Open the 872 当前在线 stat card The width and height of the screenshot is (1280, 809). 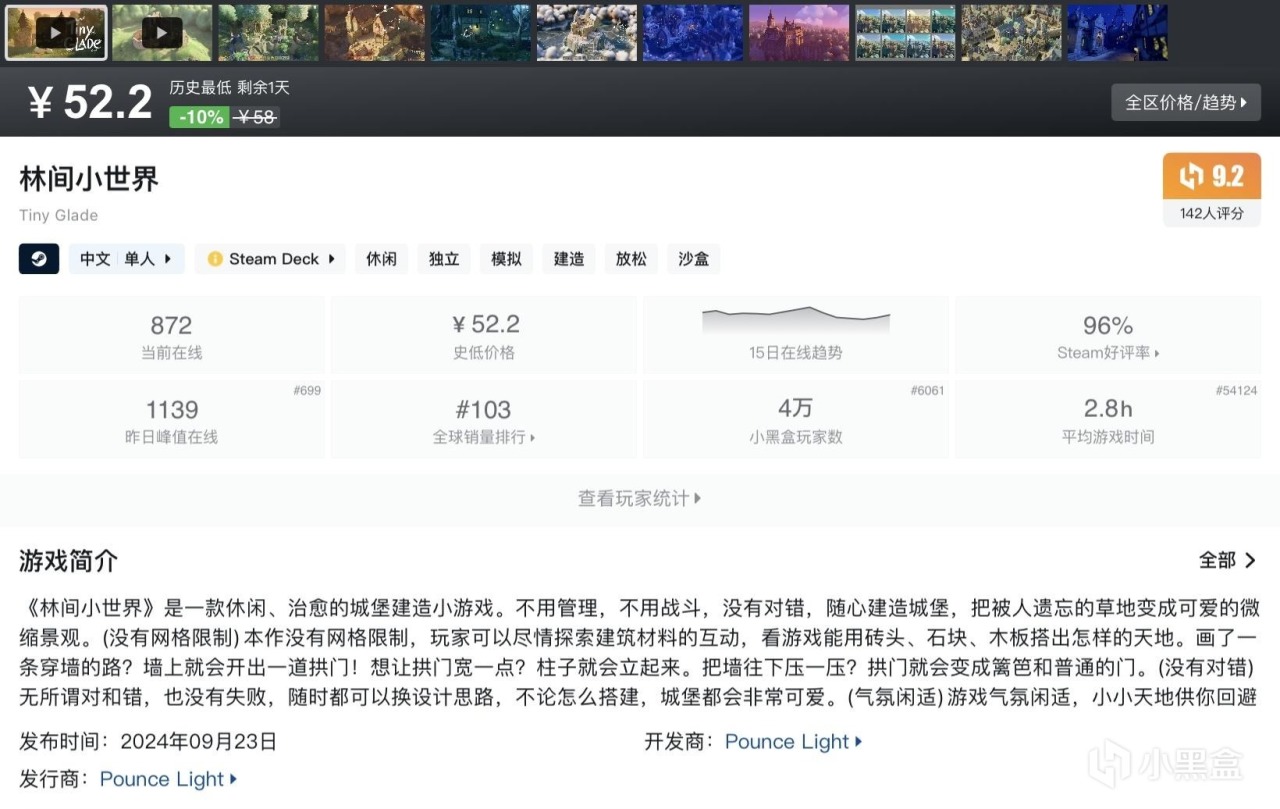[x=172, y=336]
